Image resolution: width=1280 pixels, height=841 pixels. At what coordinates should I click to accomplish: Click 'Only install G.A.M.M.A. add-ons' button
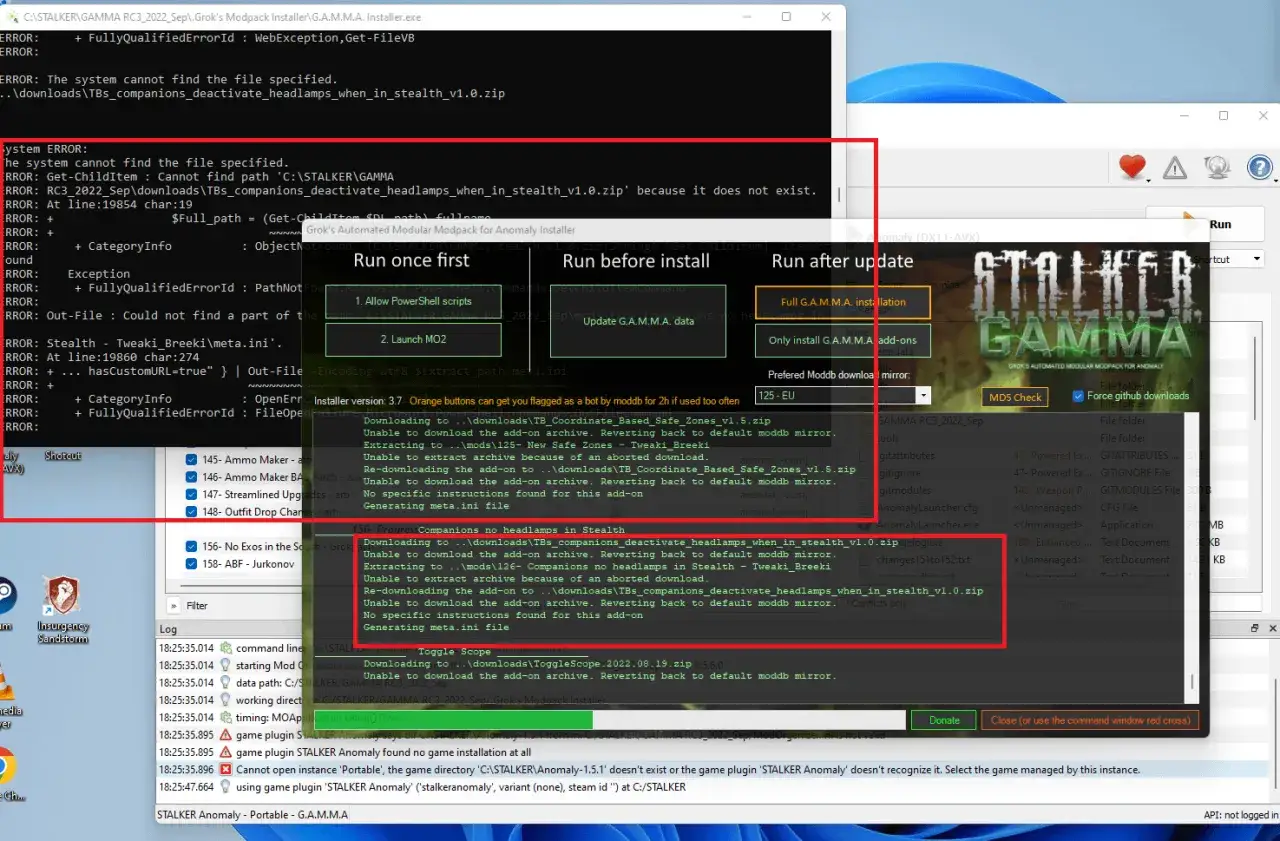pyautogui.click(x=843, y=340)
